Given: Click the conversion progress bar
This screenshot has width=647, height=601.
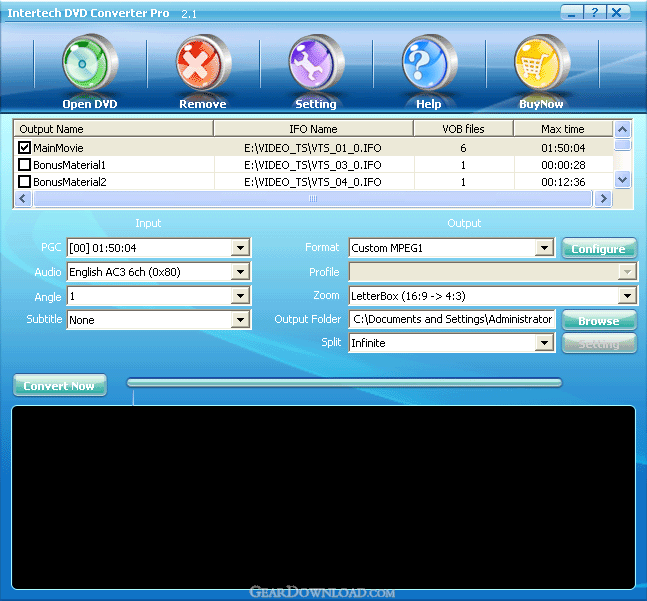Looking at the screenshot, I should tap(345, 383).
